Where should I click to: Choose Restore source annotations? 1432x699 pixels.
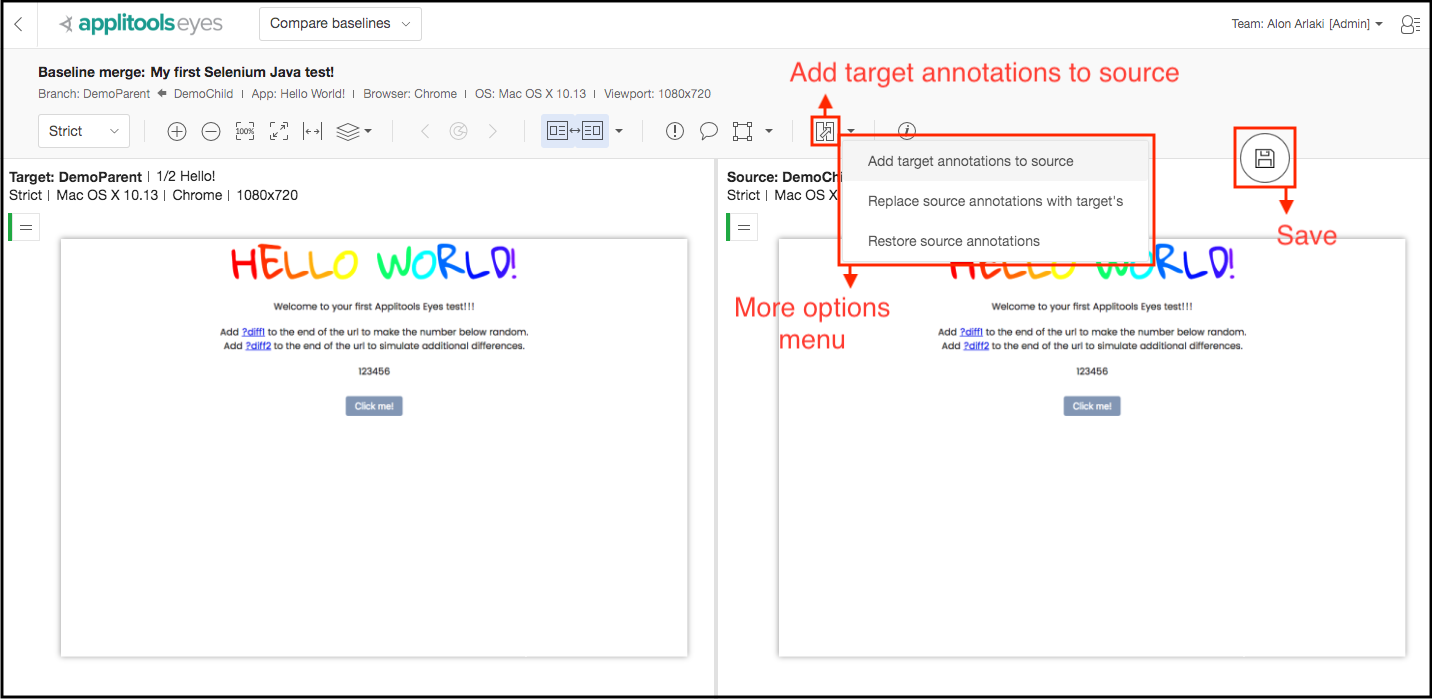953,241
